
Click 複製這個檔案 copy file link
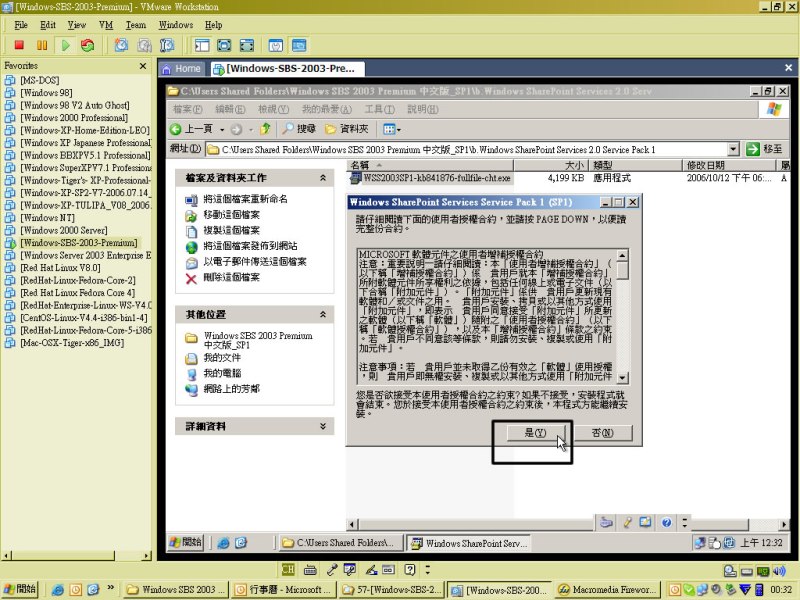pyautogui.click(x=232, y=230)
